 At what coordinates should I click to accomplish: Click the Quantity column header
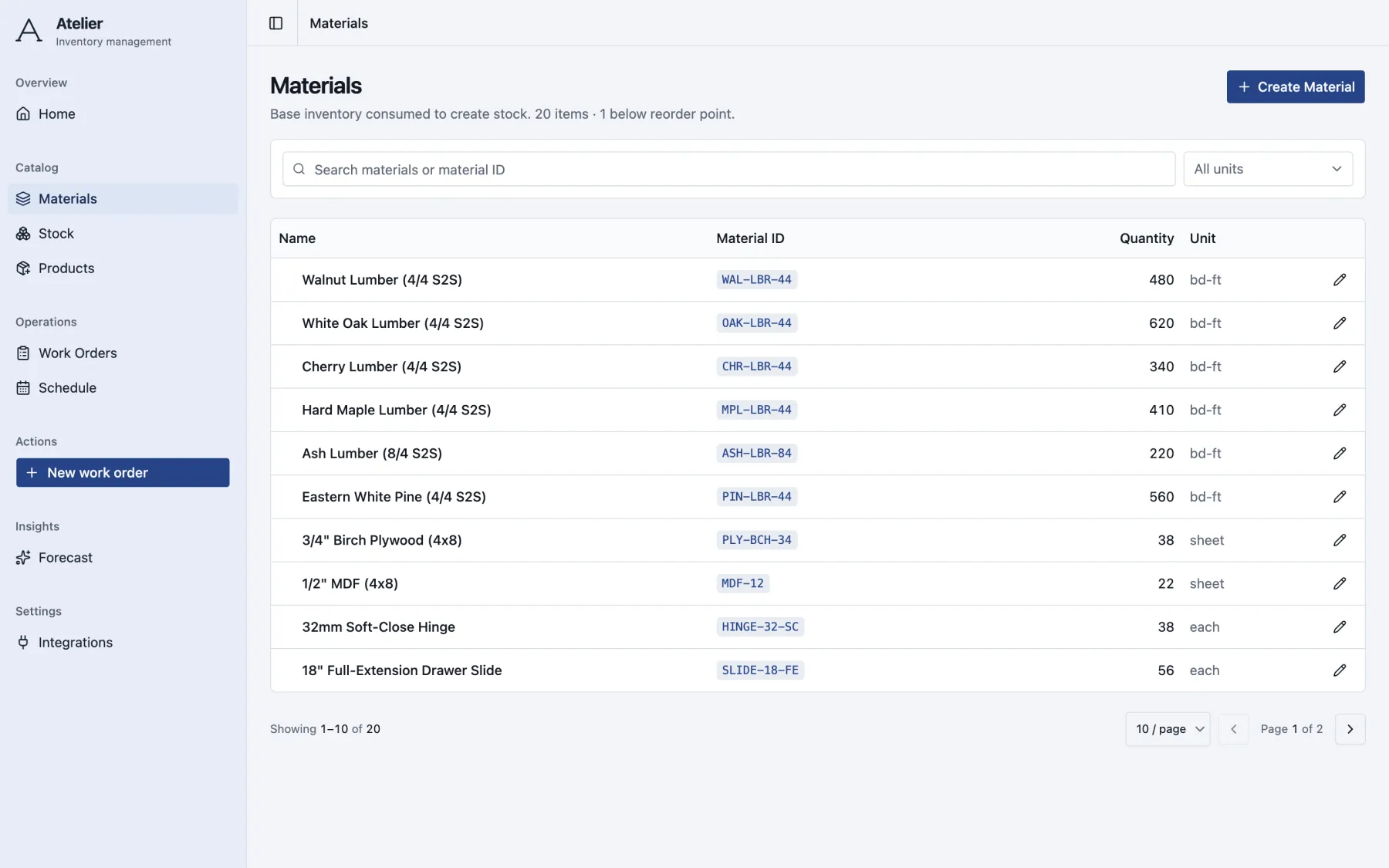click(x=1147, y=238)
